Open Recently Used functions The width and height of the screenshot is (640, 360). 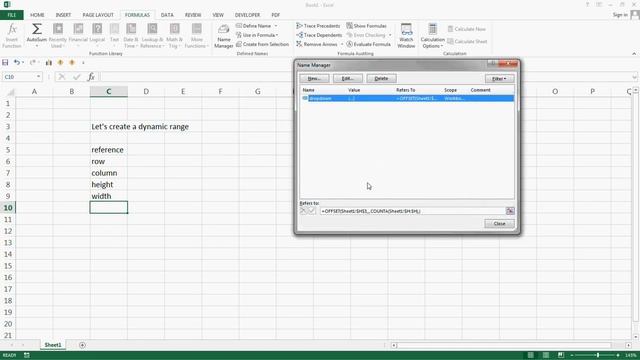pos(57,36)
